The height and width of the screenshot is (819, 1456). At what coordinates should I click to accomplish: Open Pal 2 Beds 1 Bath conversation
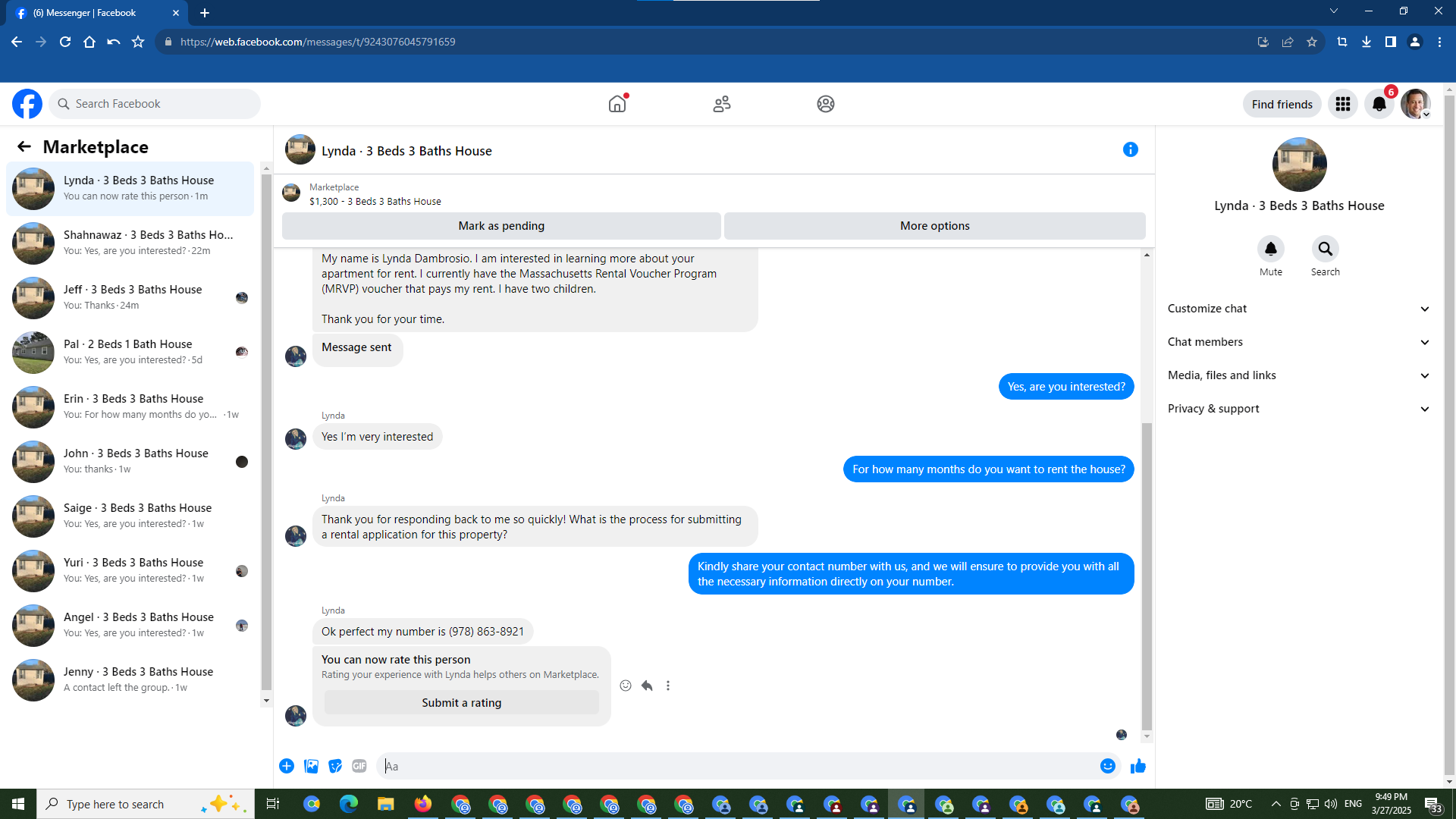point(130,352)
